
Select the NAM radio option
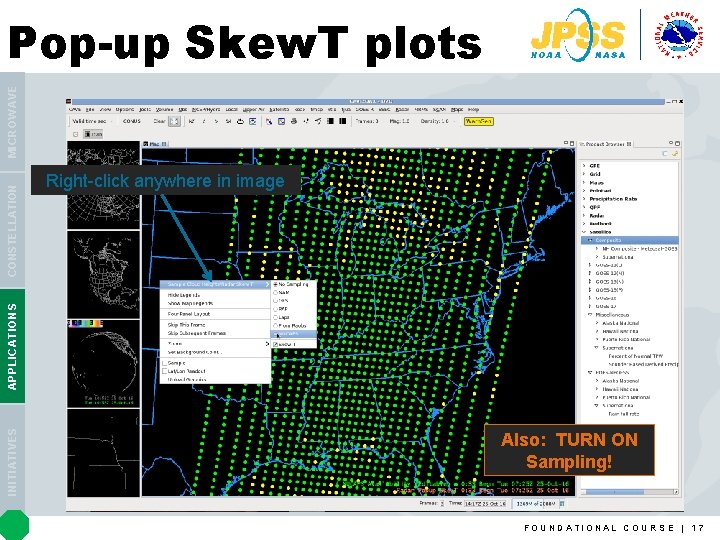pyautogui.click(x=281, y=292)
